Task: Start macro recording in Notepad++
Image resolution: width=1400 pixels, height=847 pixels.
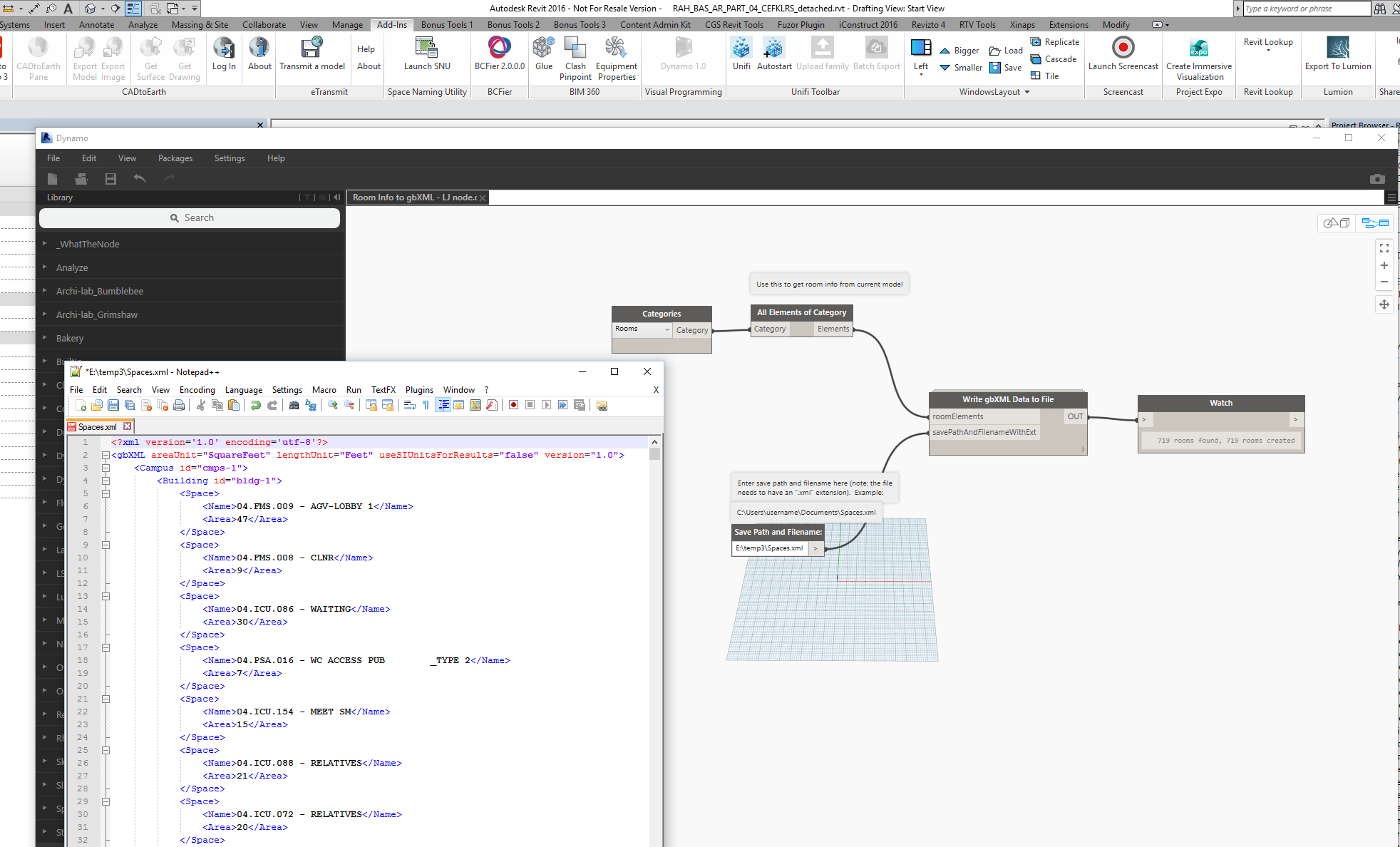Action: coord(513,405)
